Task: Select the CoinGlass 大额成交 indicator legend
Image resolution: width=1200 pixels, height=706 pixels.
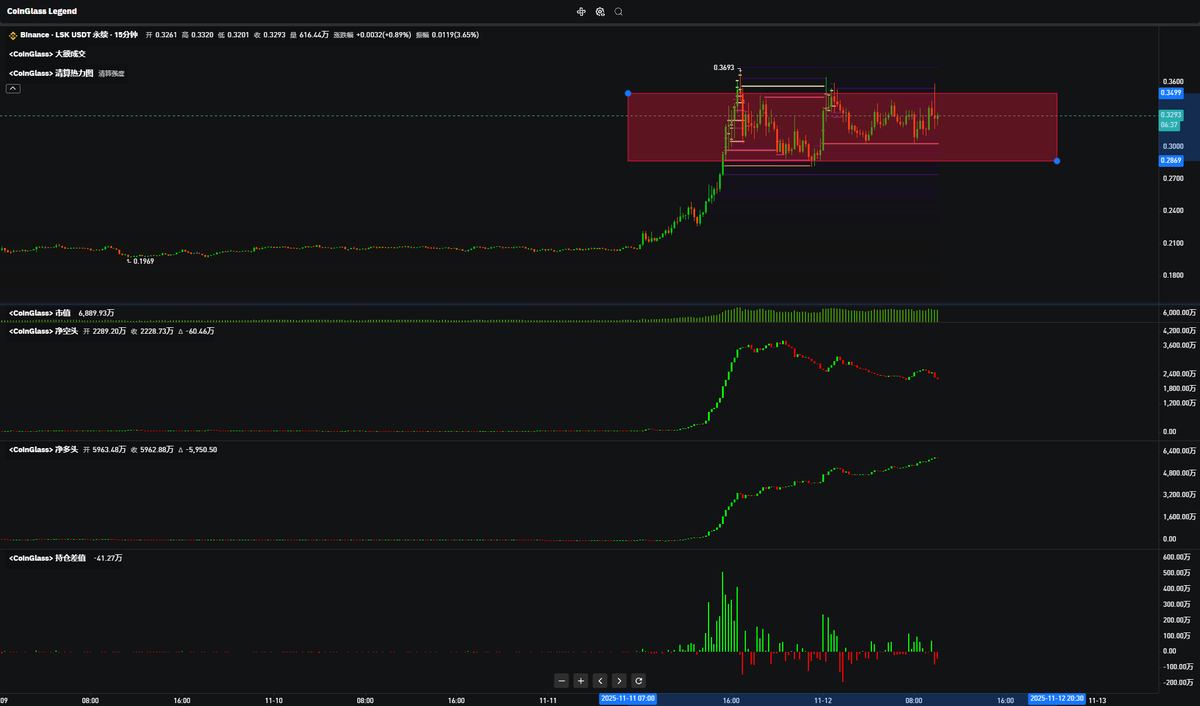Action: click(x=48, y=53)
